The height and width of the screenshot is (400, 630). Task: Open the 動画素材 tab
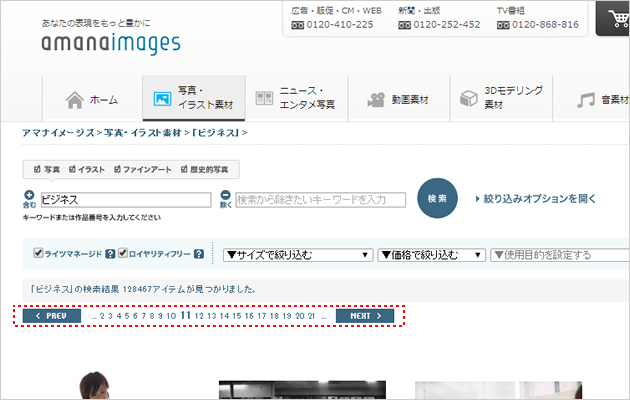(x=399, y=98)
